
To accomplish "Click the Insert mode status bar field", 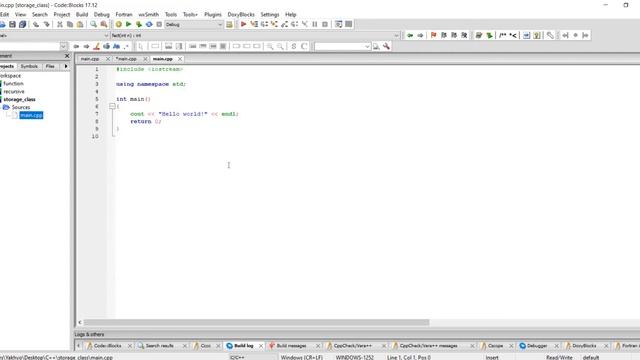I will pyautogui.click(x=492, y=357).
